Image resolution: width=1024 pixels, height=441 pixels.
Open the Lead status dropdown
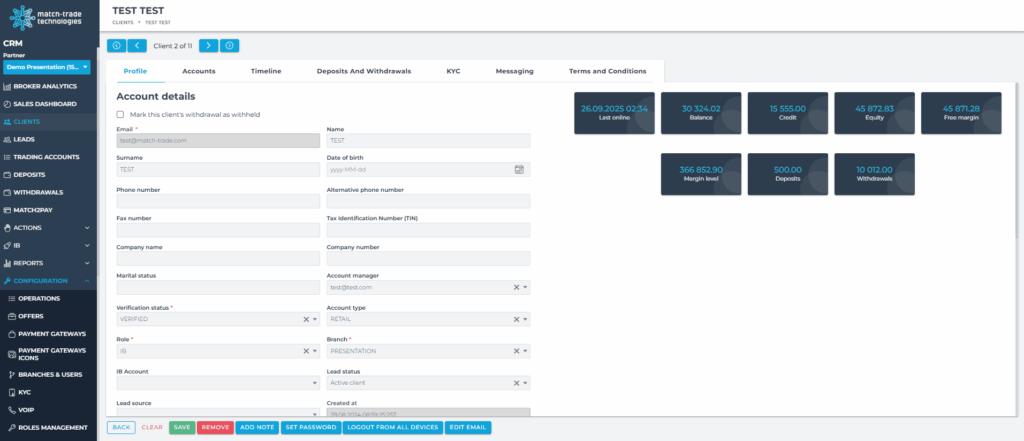pyautogui.click(x=525, y=382)
